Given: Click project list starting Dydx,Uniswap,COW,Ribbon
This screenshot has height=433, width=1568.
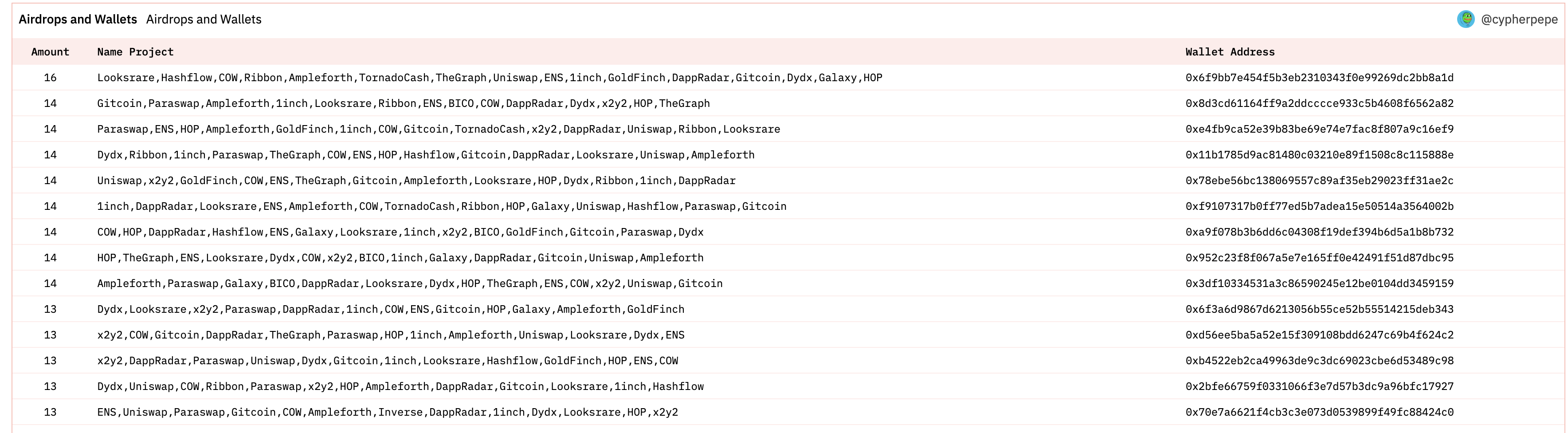Looking at the screenshot, I should click(x=400, y=387).
